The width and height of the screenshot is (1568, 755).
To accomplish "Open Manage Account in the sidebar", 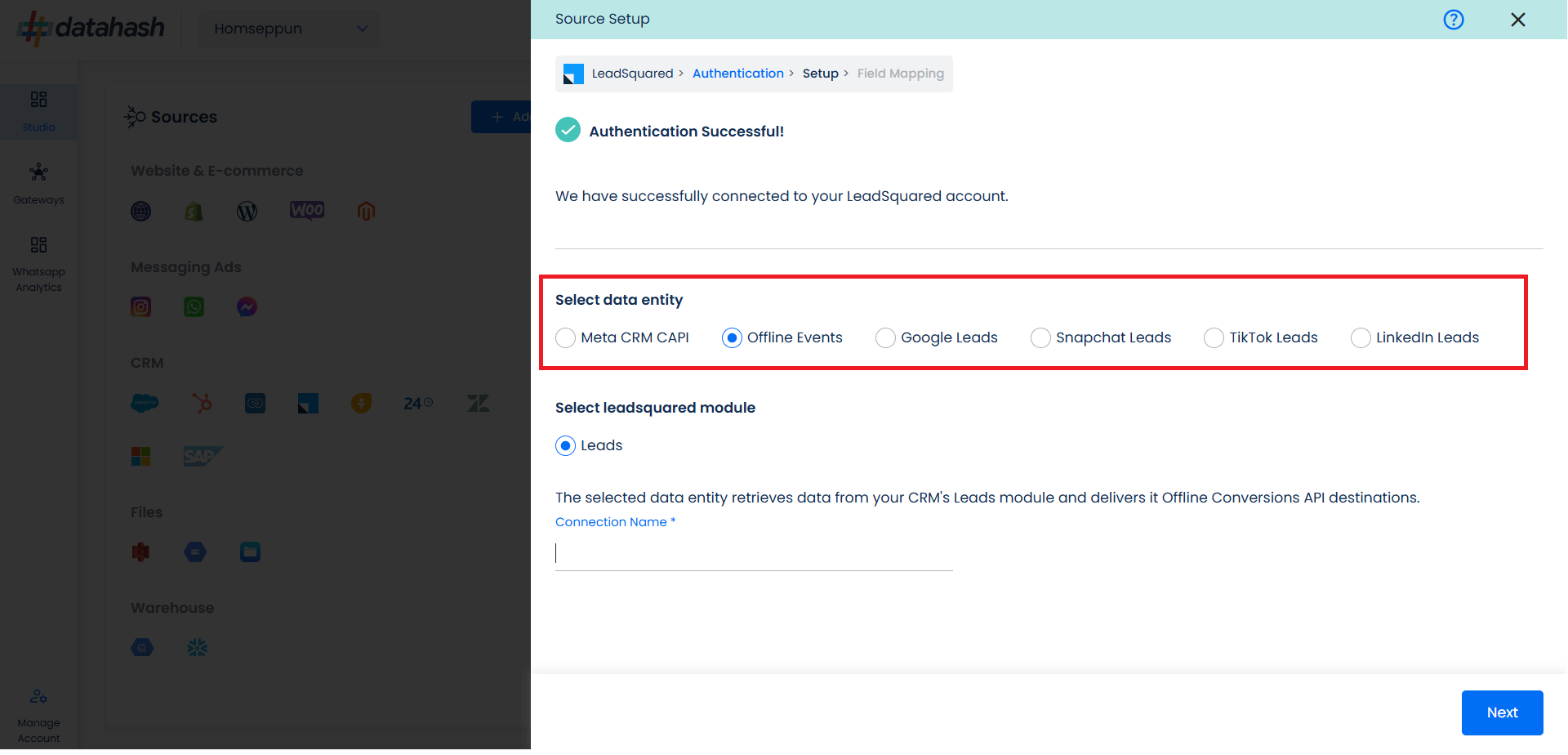I will coord(38,717).
